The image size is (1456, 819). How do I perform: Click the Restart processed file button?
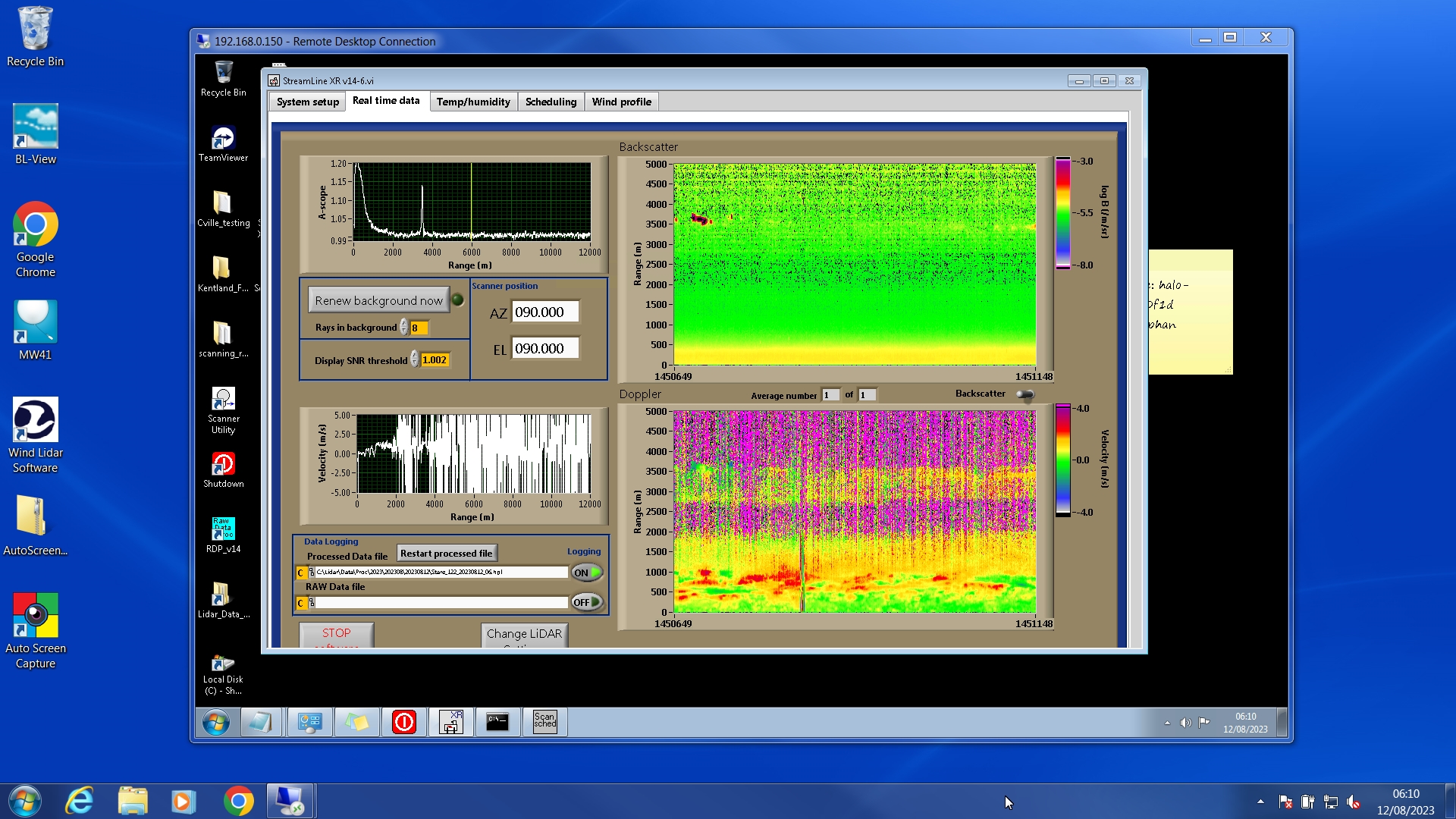(446, 554)
